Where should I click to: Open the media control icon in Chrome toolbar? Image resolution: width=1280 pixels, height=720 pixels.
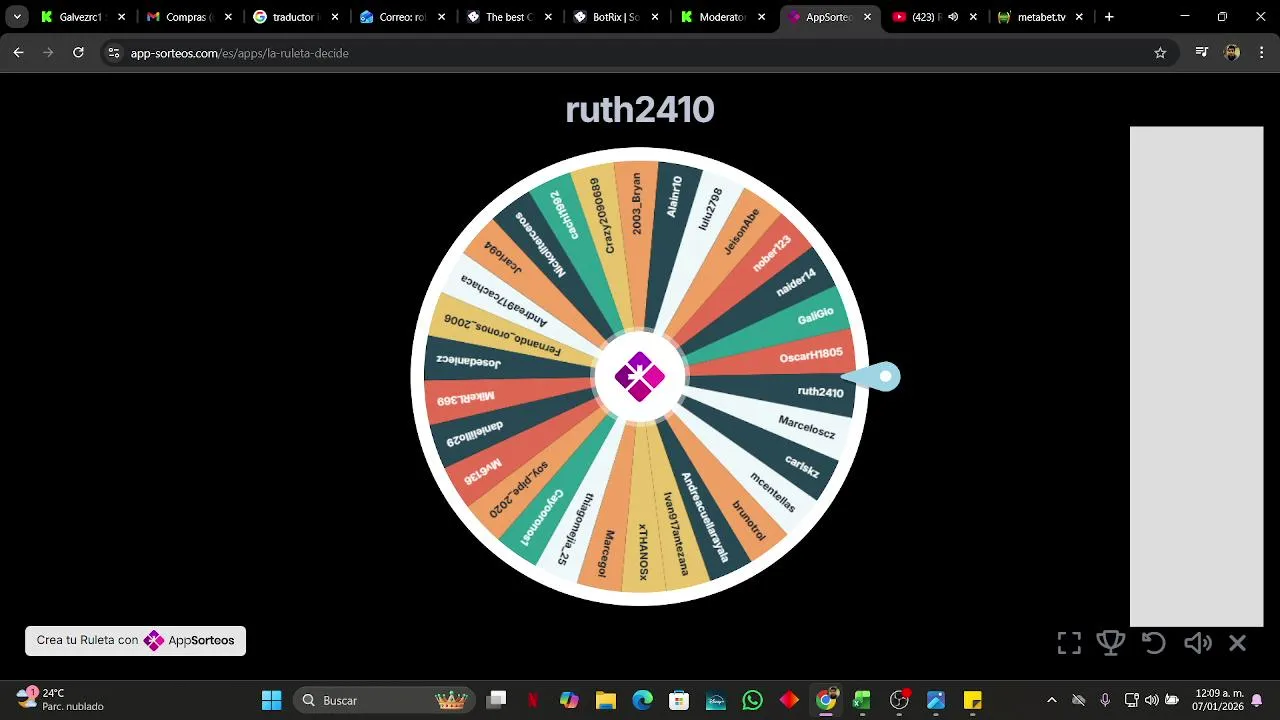[x=1202, y=53]
